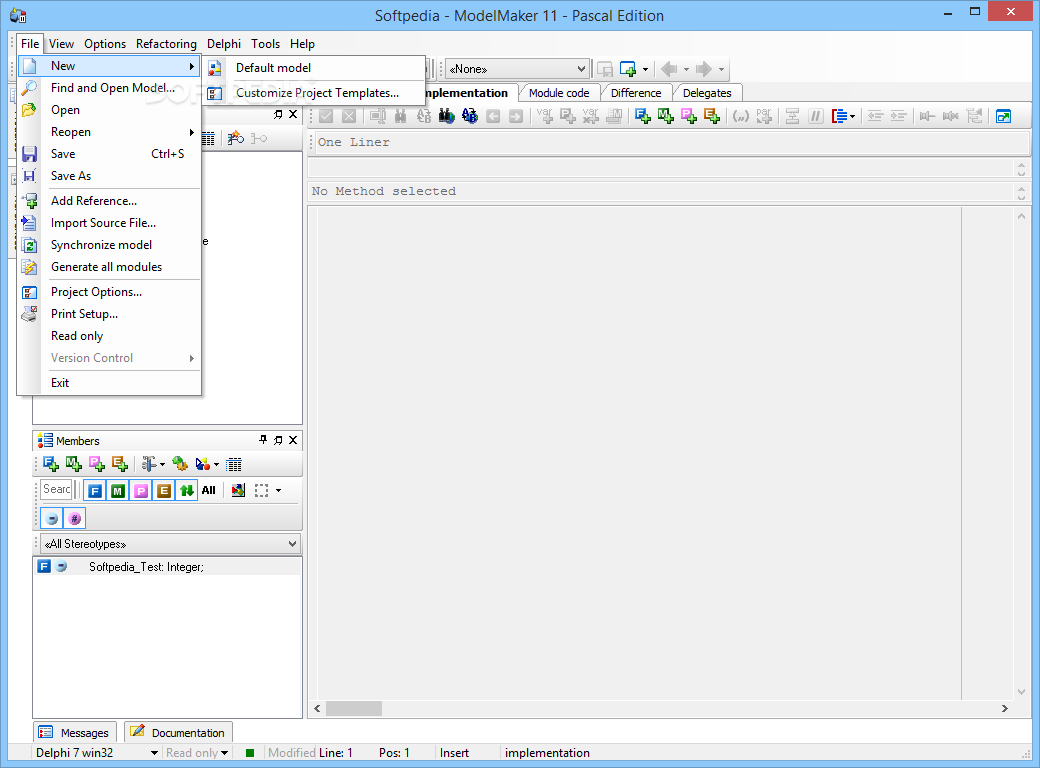Click category filter icon beside All
This screenshot has width=1040, height=768.
point(238,490)
